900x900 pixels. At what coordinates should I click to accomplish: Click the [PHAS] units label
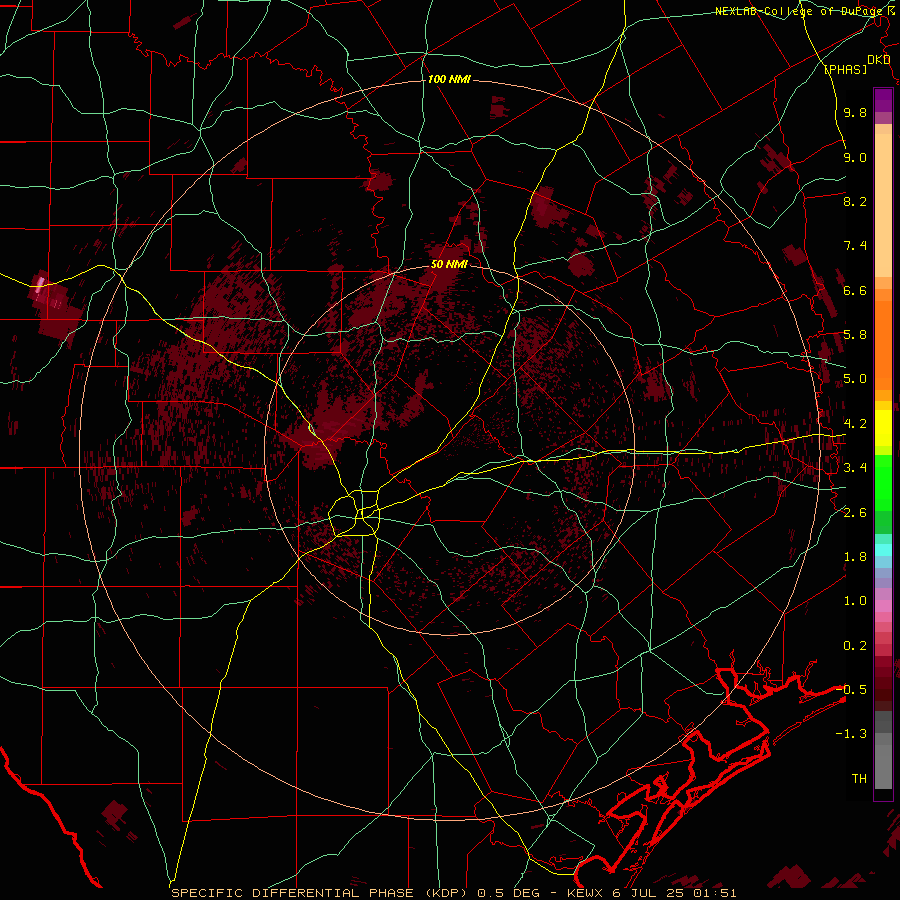(845, 69)
